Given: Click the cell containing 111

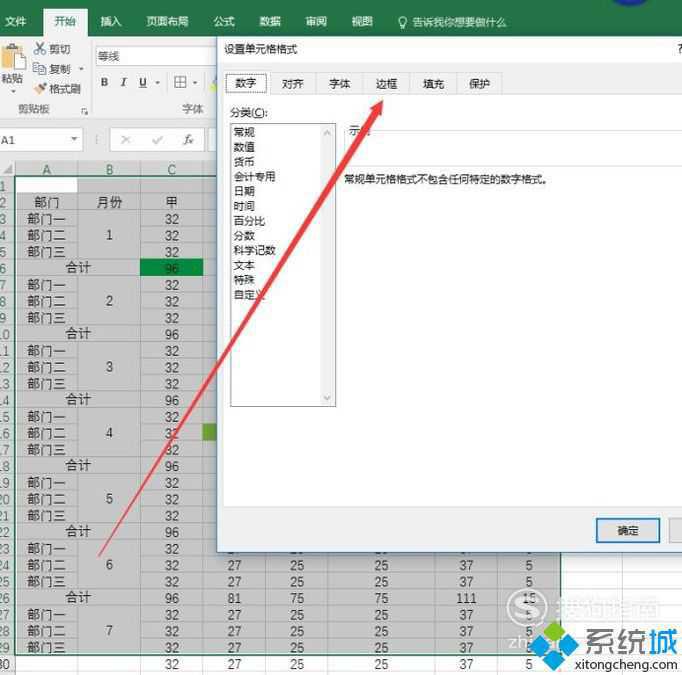Looking at the screenshot, I should [x=466, y=598].
